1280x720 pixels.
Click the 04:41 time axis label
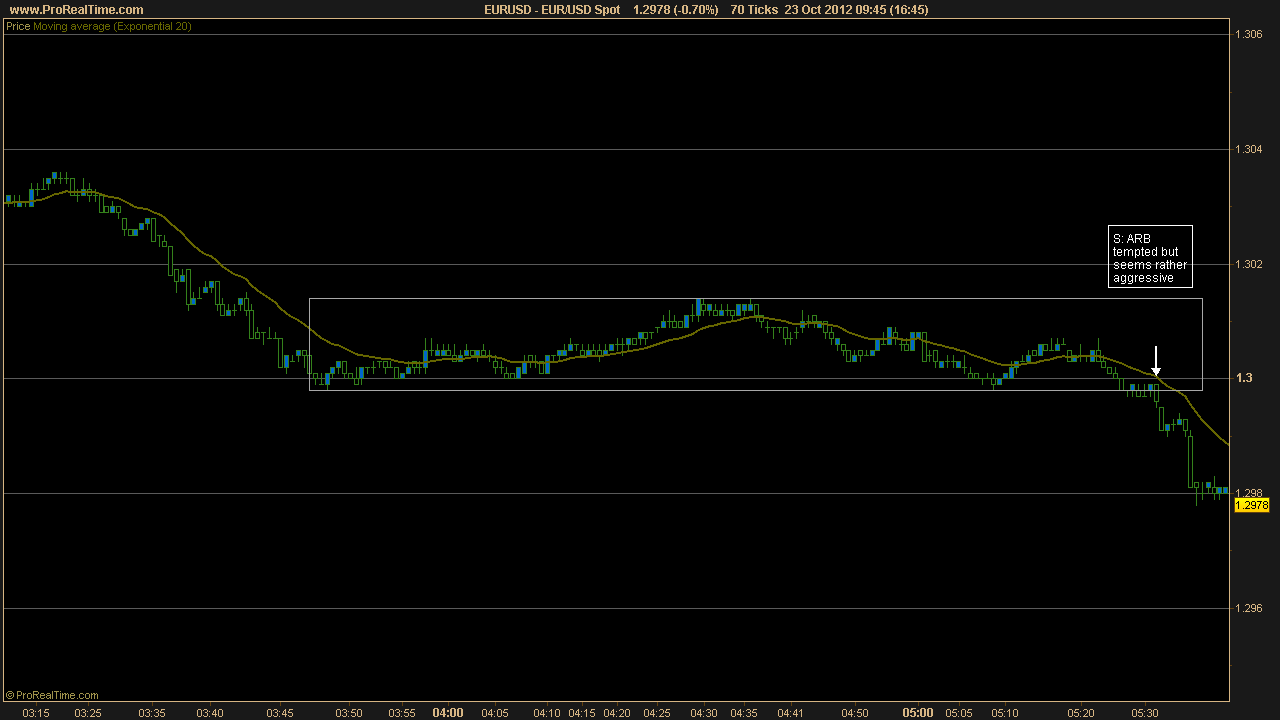790,713
